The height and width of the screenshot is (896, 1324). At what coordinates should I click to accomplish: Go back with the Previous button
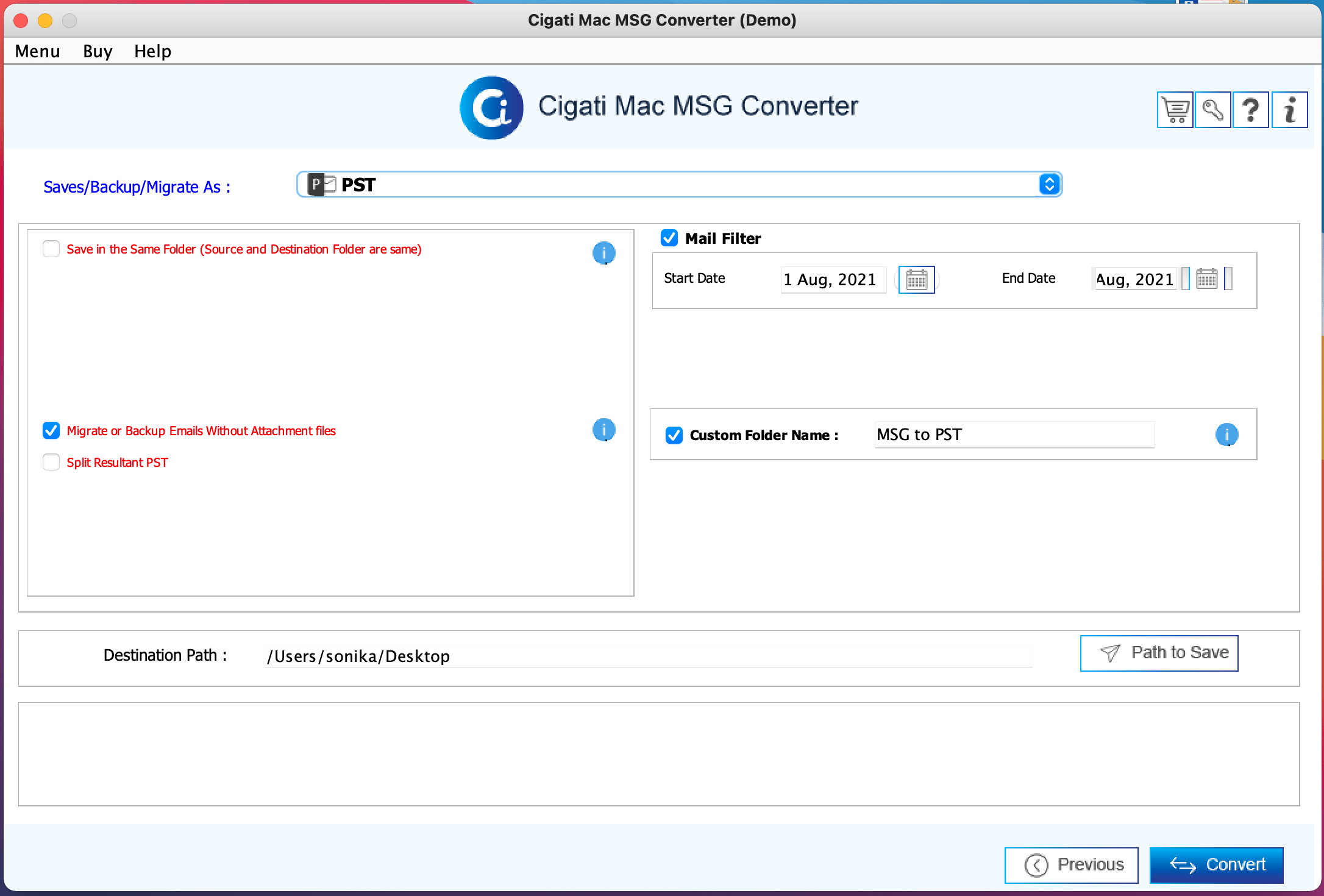tap(1071, 865)
